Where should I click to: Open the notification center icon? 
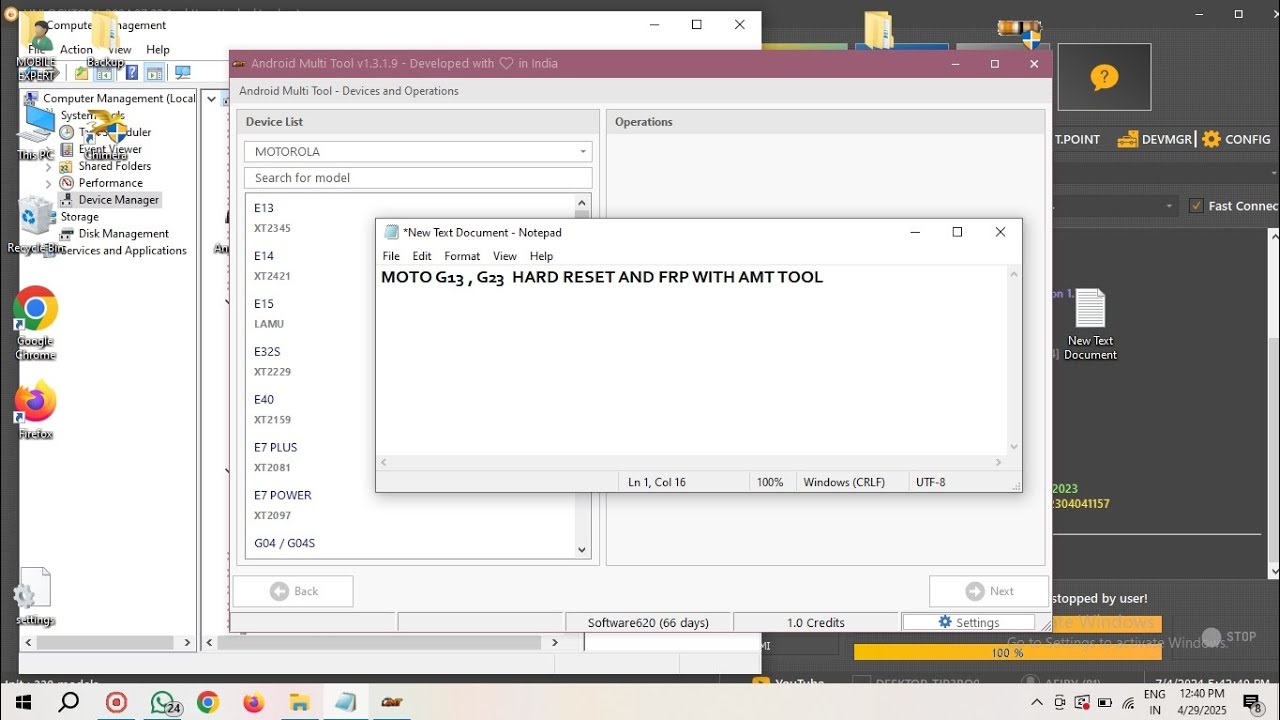[x=1252, y=703]
